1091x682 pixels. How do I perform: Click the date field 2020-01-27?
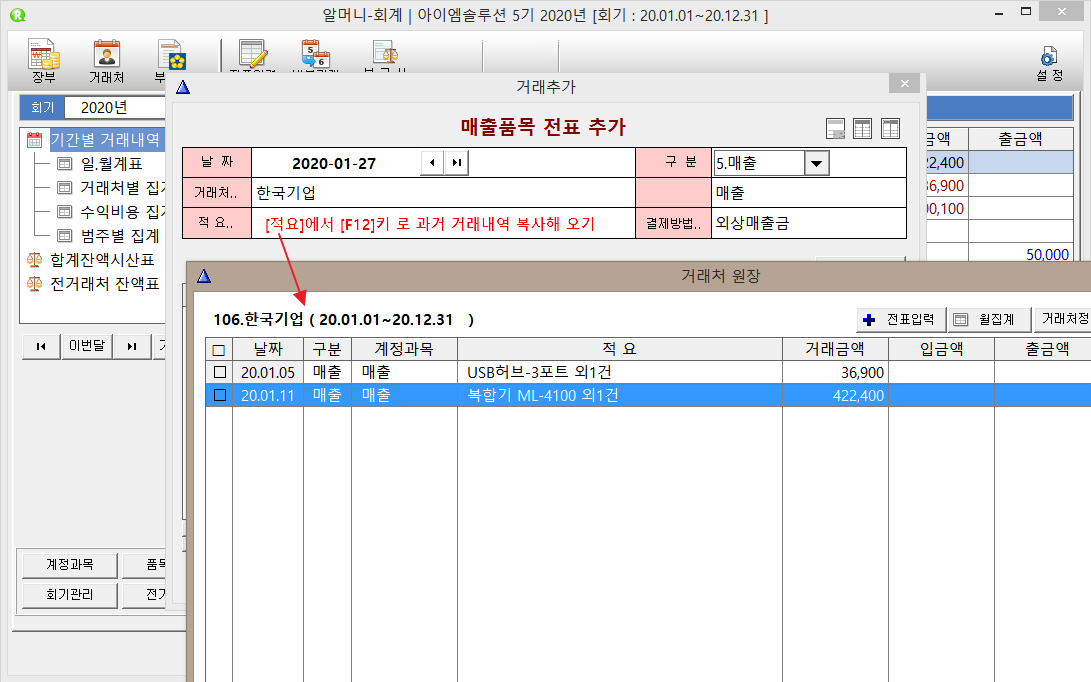click(334, 164)
